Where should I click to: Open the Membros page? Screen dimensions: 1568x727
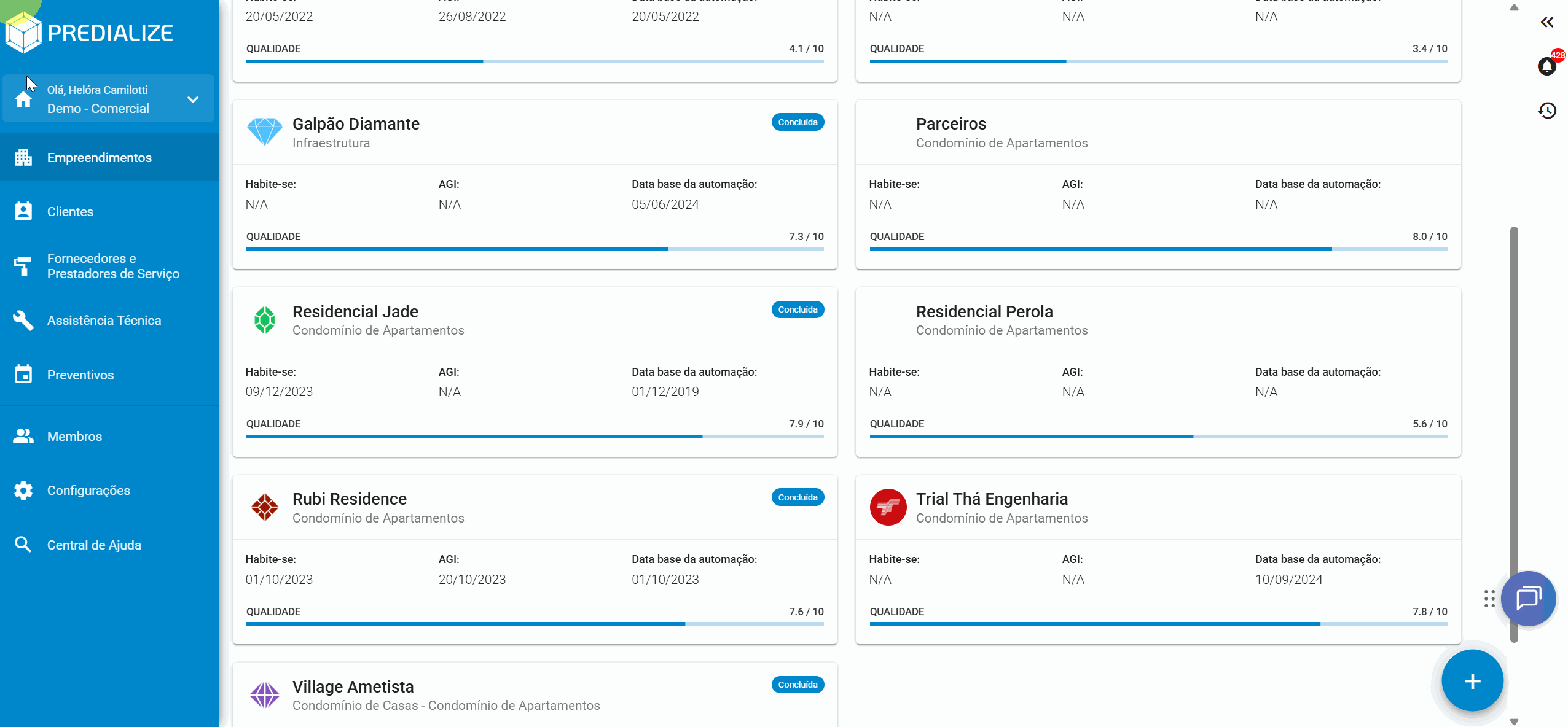click(x=74, y=437)
